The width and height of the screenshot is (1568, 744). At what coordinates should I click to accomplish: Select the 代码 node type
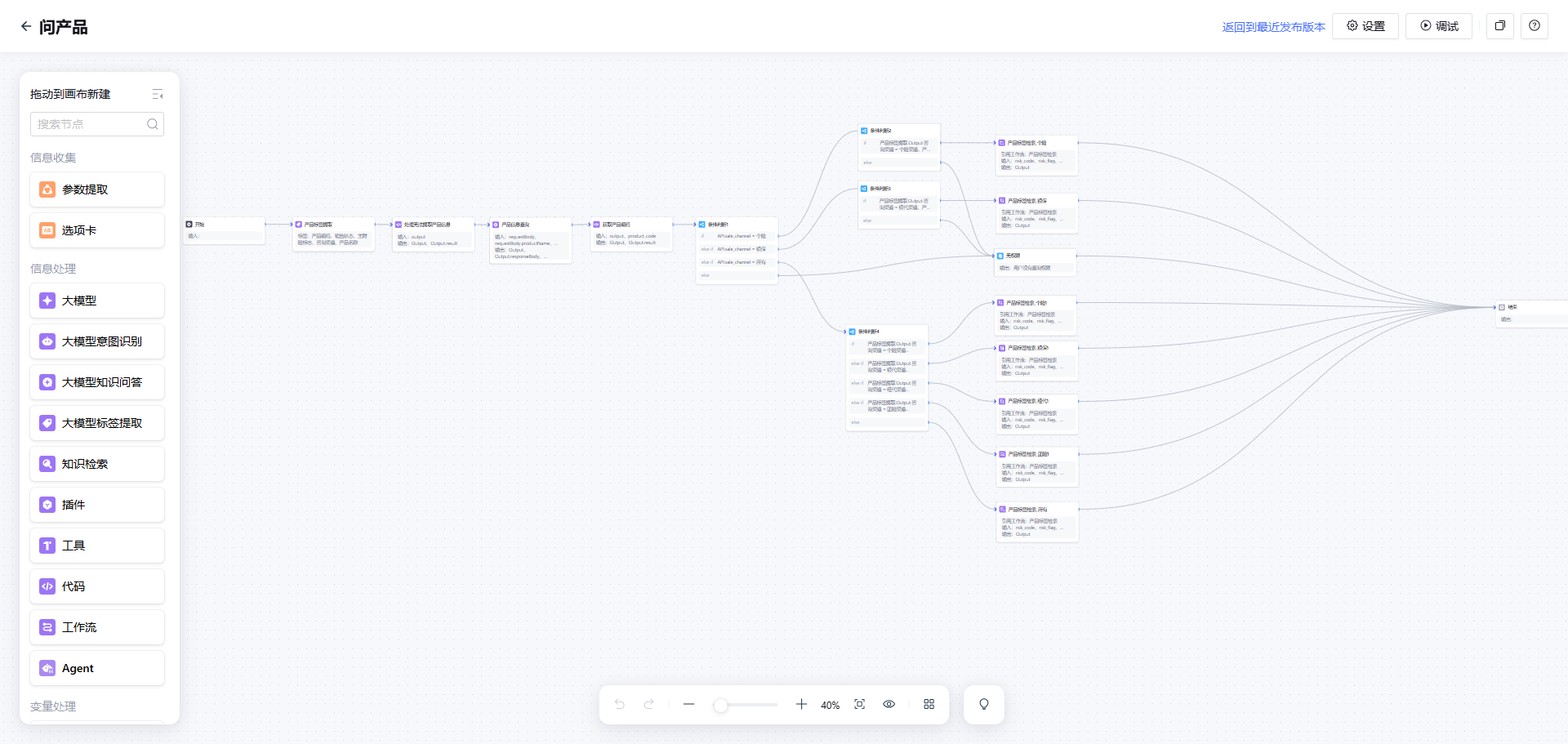(97, 586)
